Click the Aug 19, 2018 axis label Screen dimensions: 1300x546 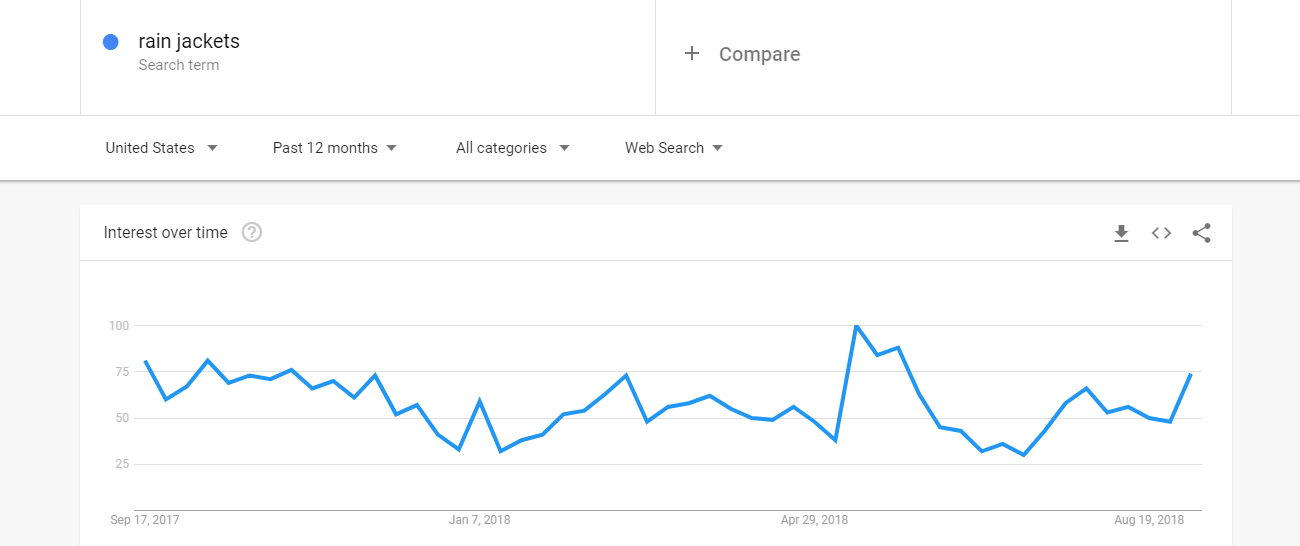(1149, 520)
